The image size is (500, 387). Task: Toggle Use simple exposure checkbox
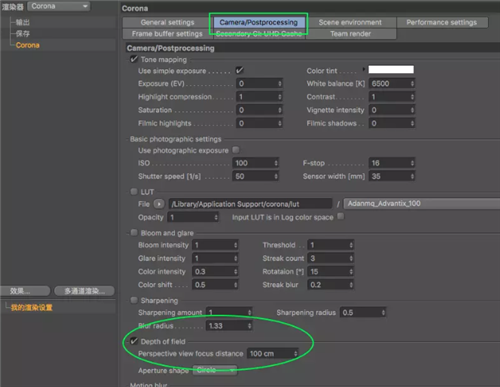click(x=239, y=70)
